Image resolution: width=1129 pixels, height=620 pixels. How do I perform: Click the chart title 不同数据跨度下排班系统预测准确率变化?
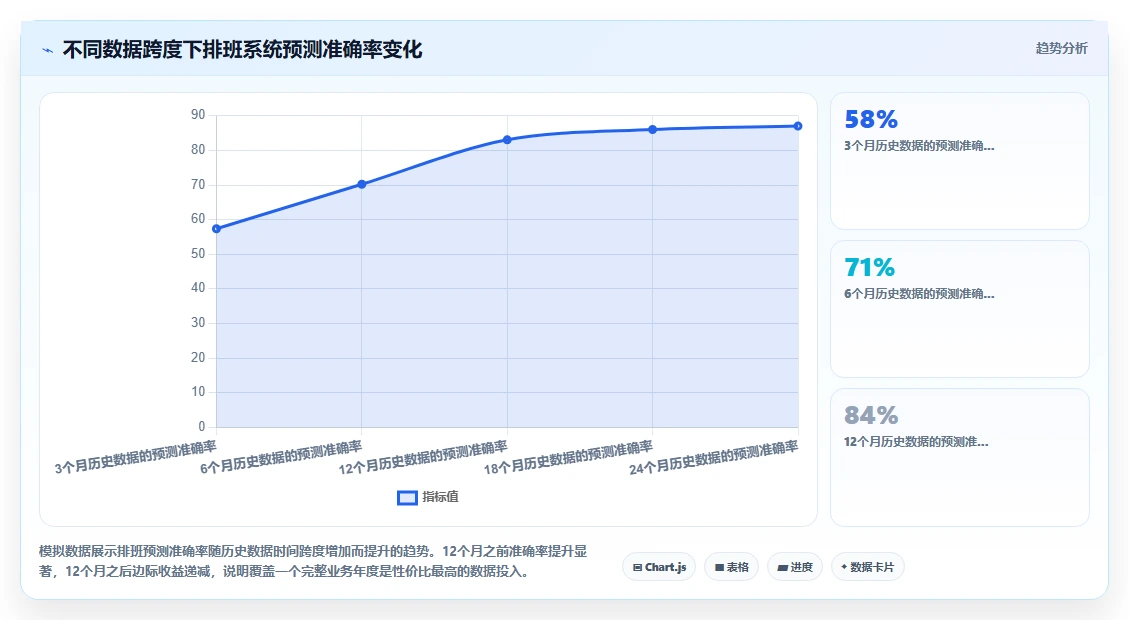point(242,50)
